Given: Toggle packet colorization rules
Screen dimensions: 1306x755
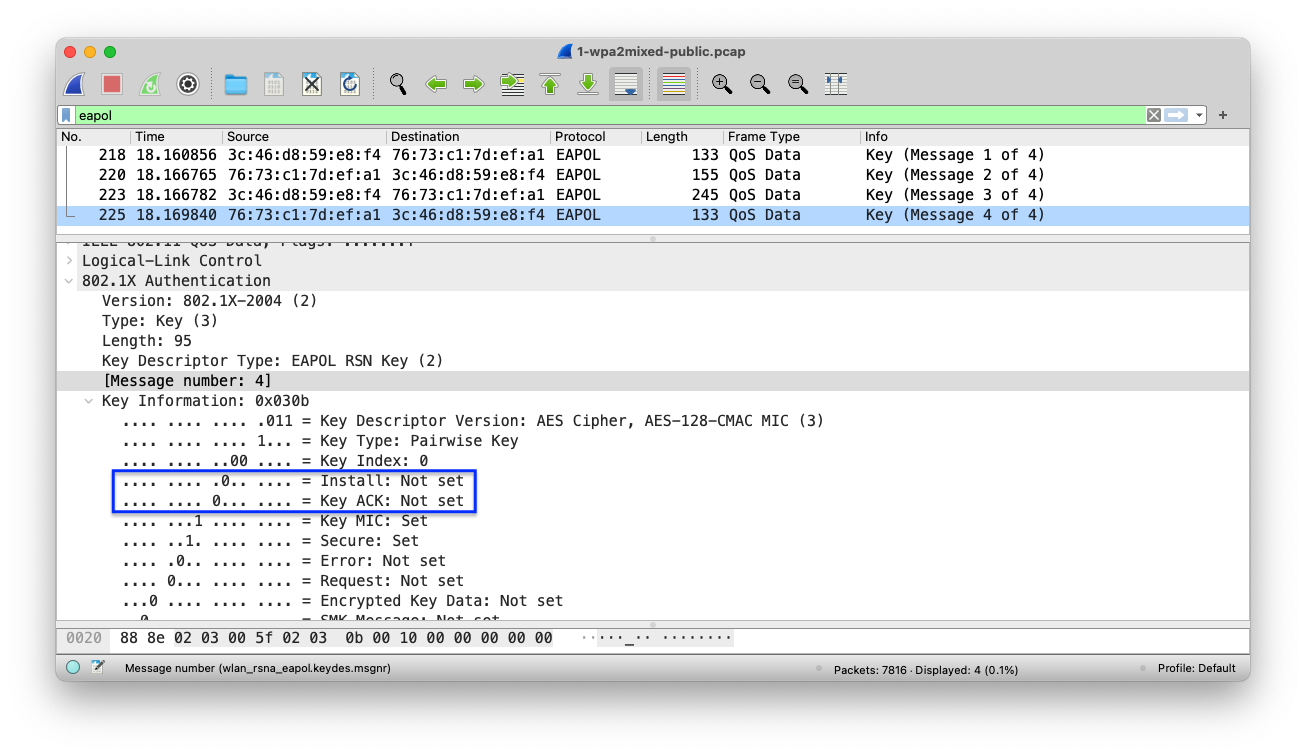Looking at the screenshot, I should pos(674,84).
